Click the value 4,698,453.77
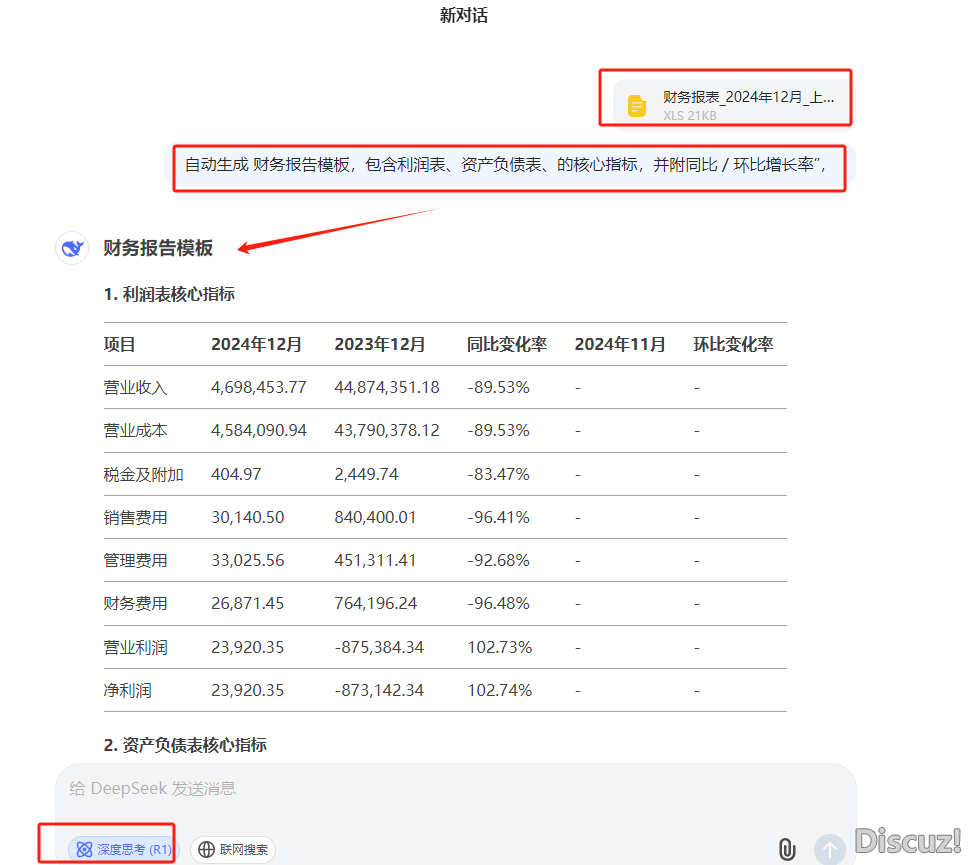The height and width of the screenshot is (865, 978). tap(259, 387)
